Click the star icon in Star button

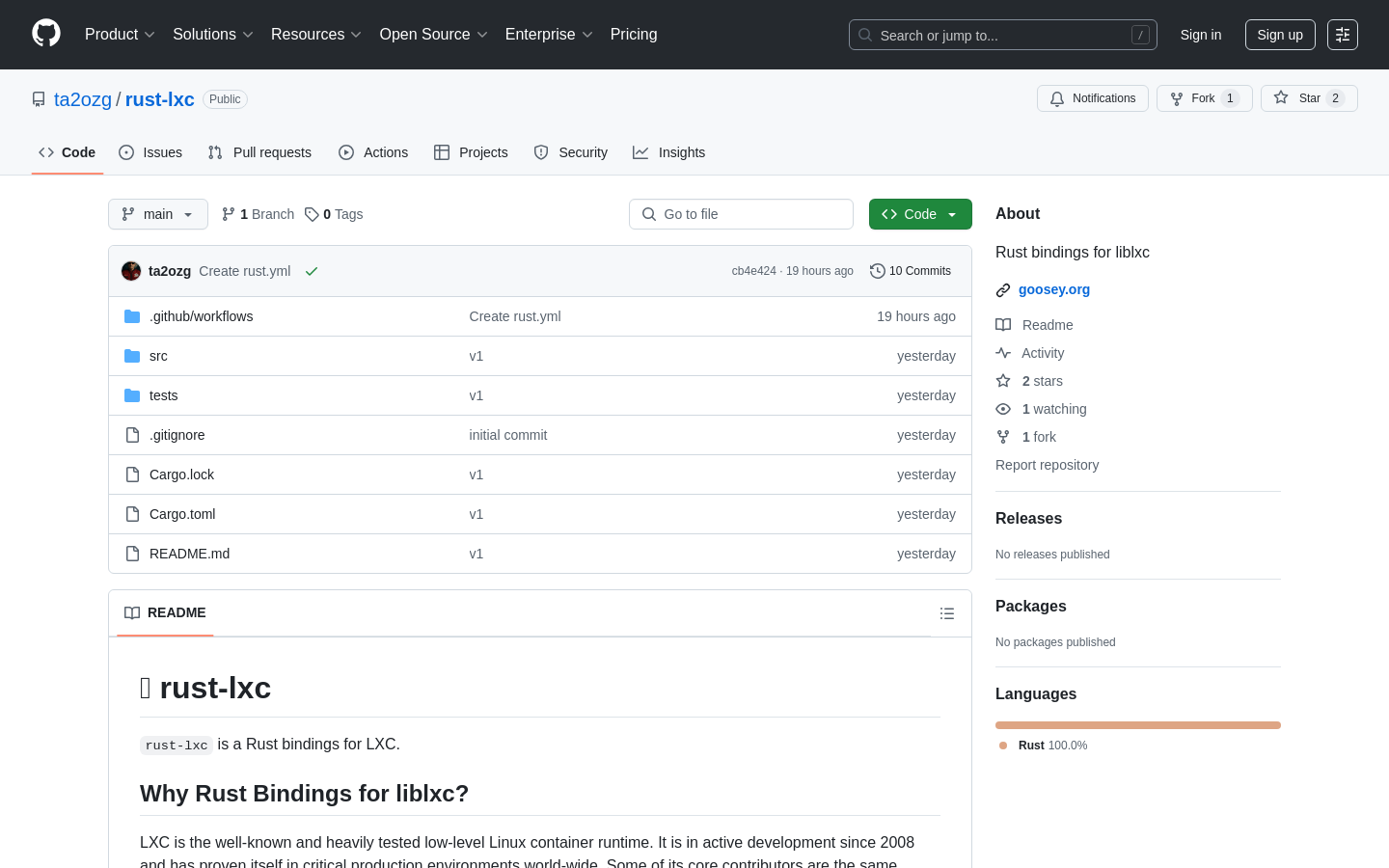(1281, 97)
